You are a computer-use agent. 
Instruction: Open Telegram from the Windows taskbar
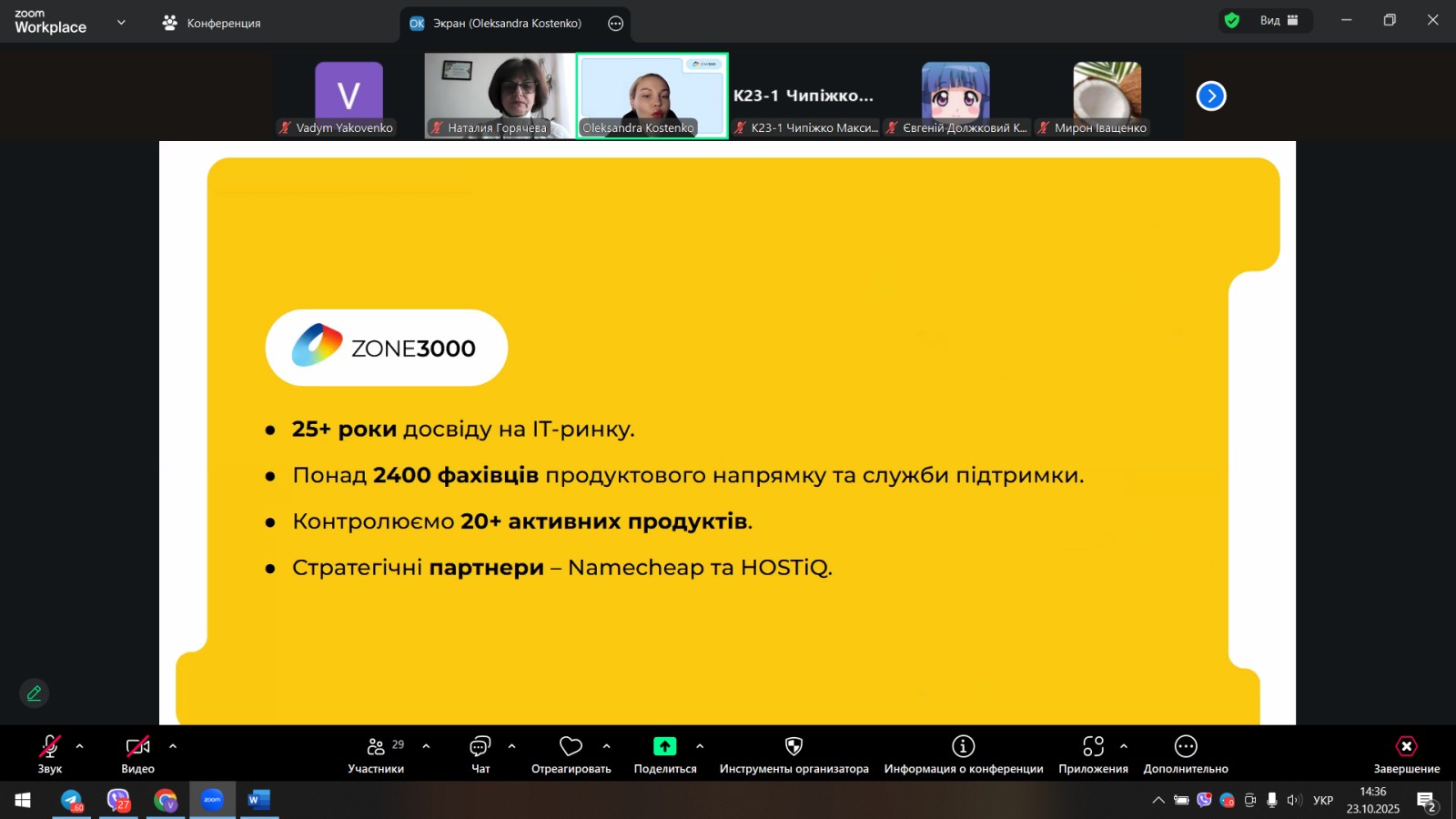coord(71,800)
